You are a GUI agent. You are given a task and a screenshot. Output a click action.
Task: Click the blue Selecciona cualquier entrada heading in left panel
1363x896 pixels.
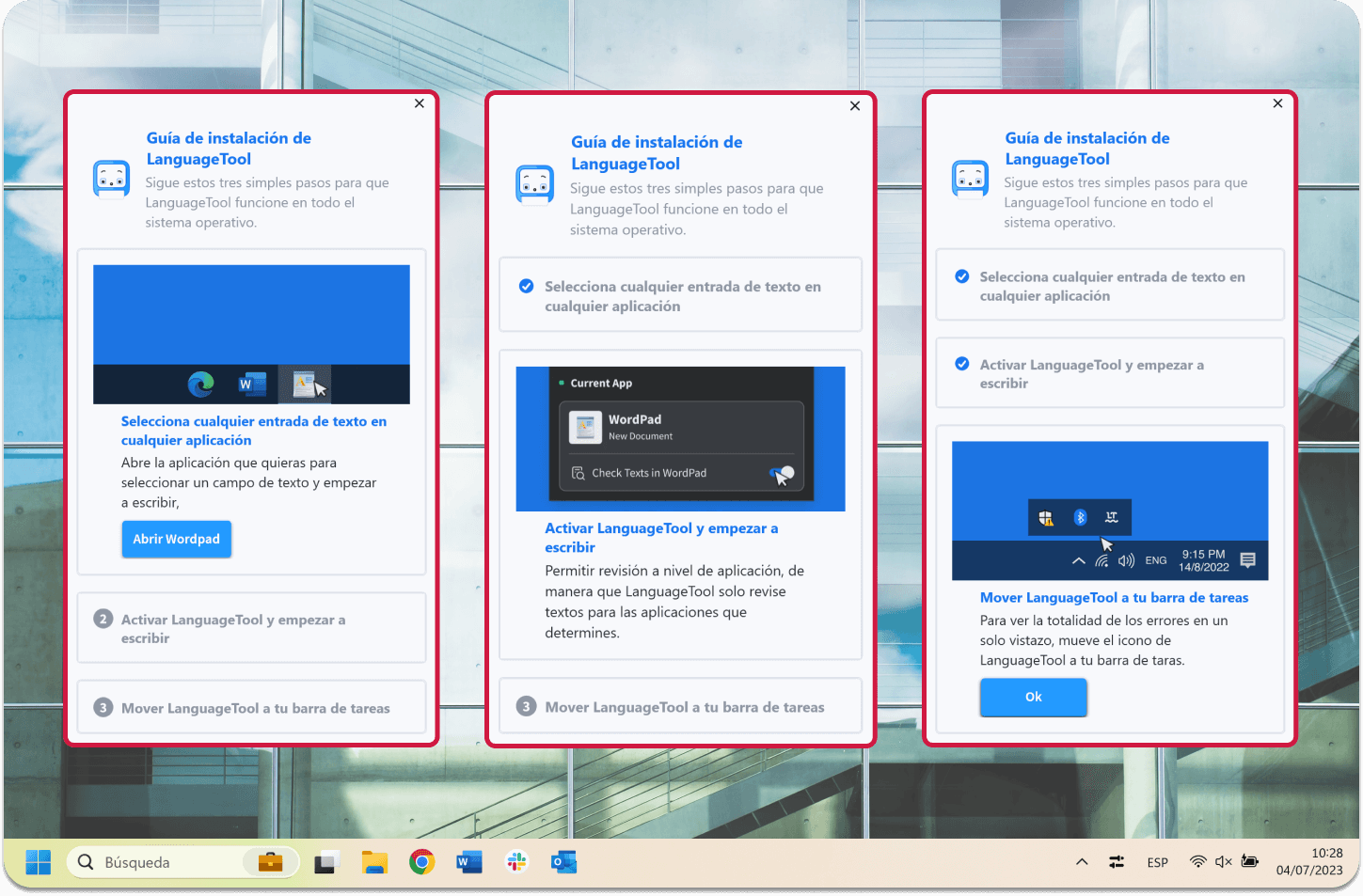pyautogui.click(x=254, y=431)
